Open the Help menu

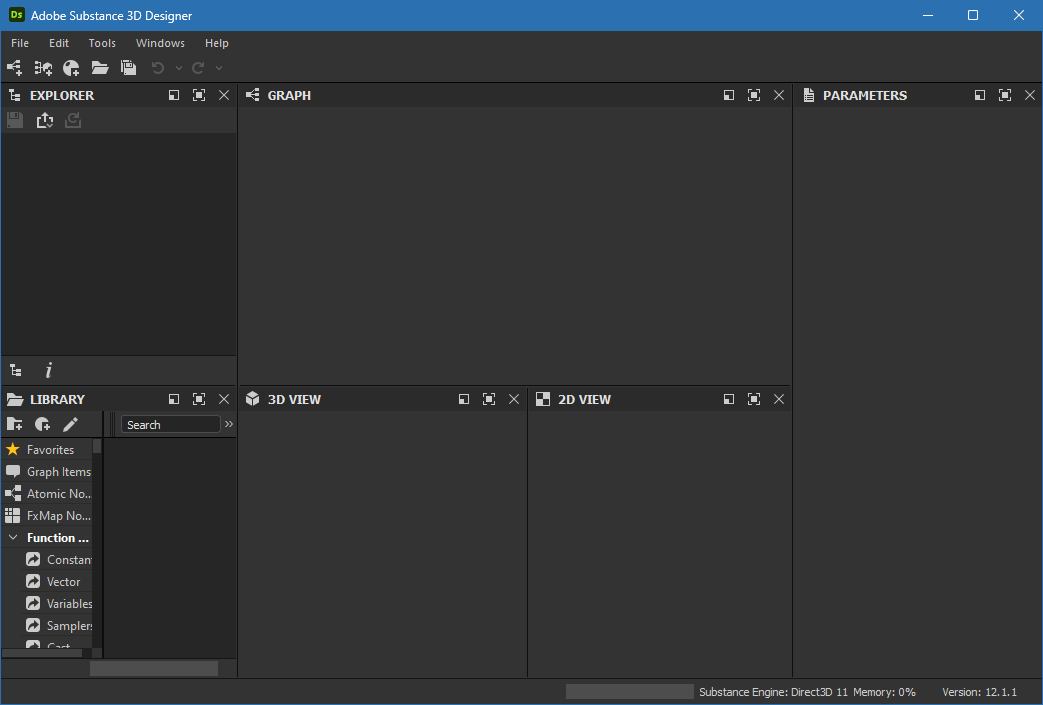pyautogui.click(x=217, y=43)
